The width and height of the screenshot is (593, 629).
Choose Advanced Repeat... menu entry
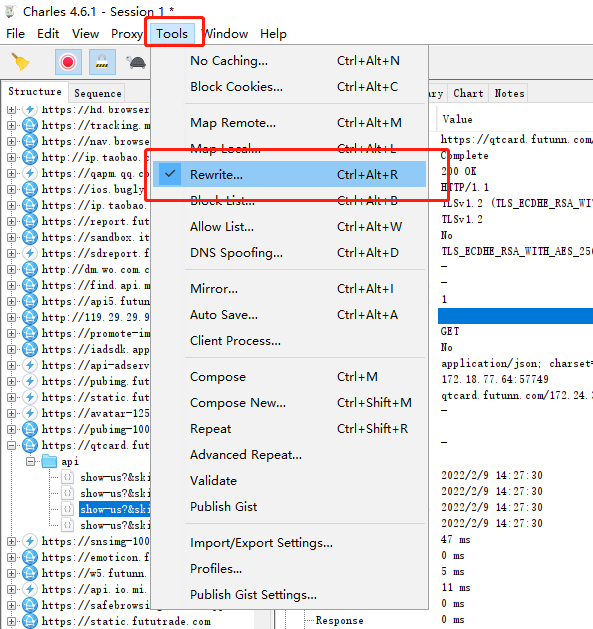point(289,455)
